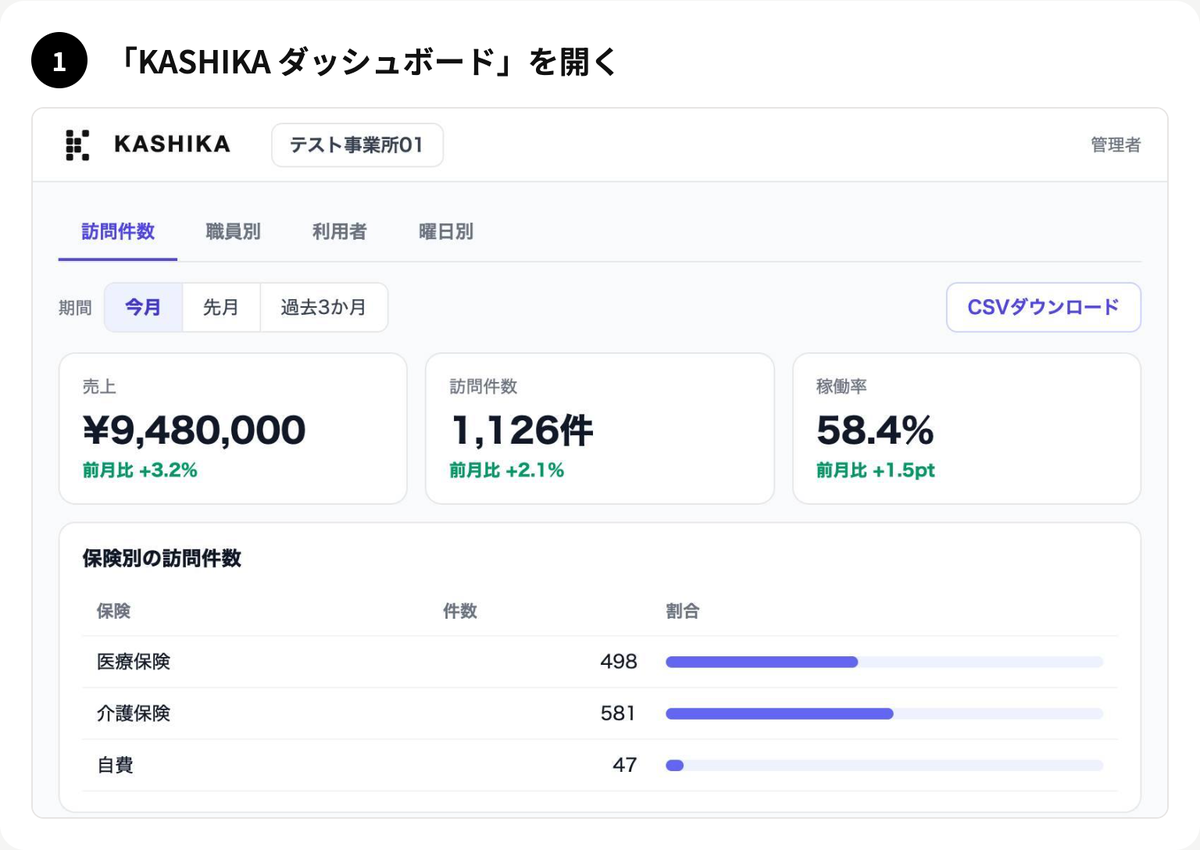
Task: Switch to the 職員別 tab
Action: tap(233, 232)
